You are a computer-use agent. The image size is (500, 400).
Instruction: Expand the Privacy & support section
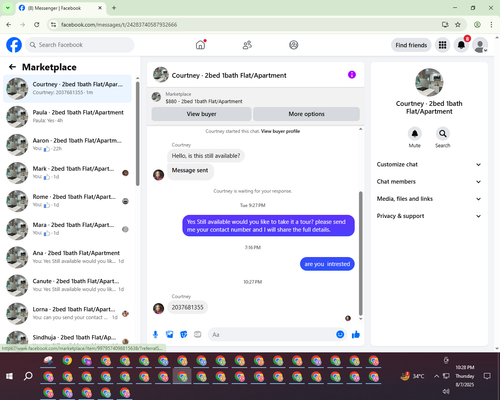click(x=429, y=216)
